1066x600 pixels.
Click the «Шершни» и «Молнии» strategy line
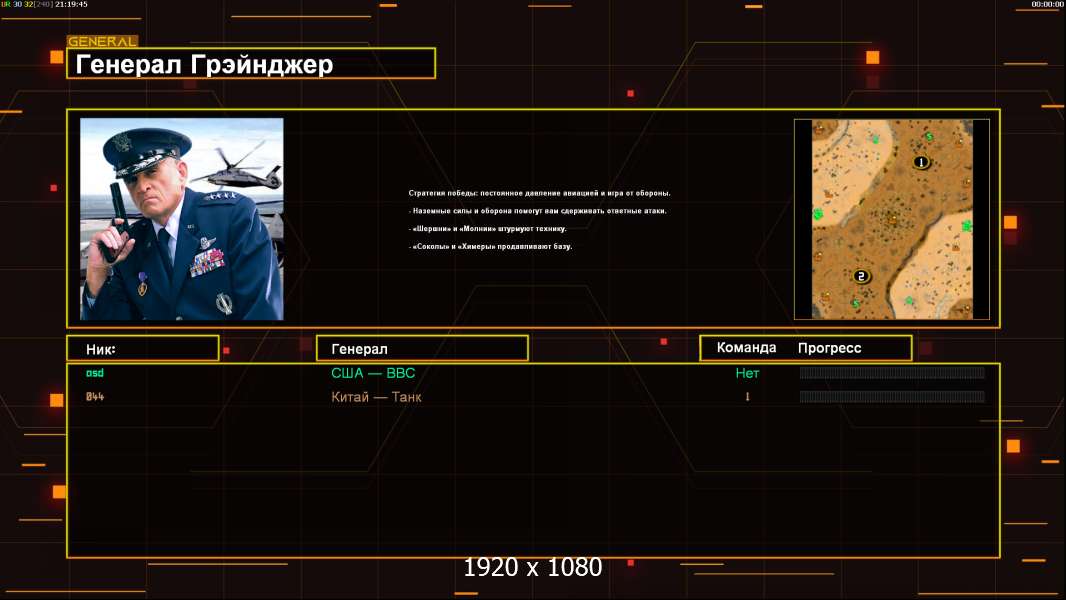point(487,228)
